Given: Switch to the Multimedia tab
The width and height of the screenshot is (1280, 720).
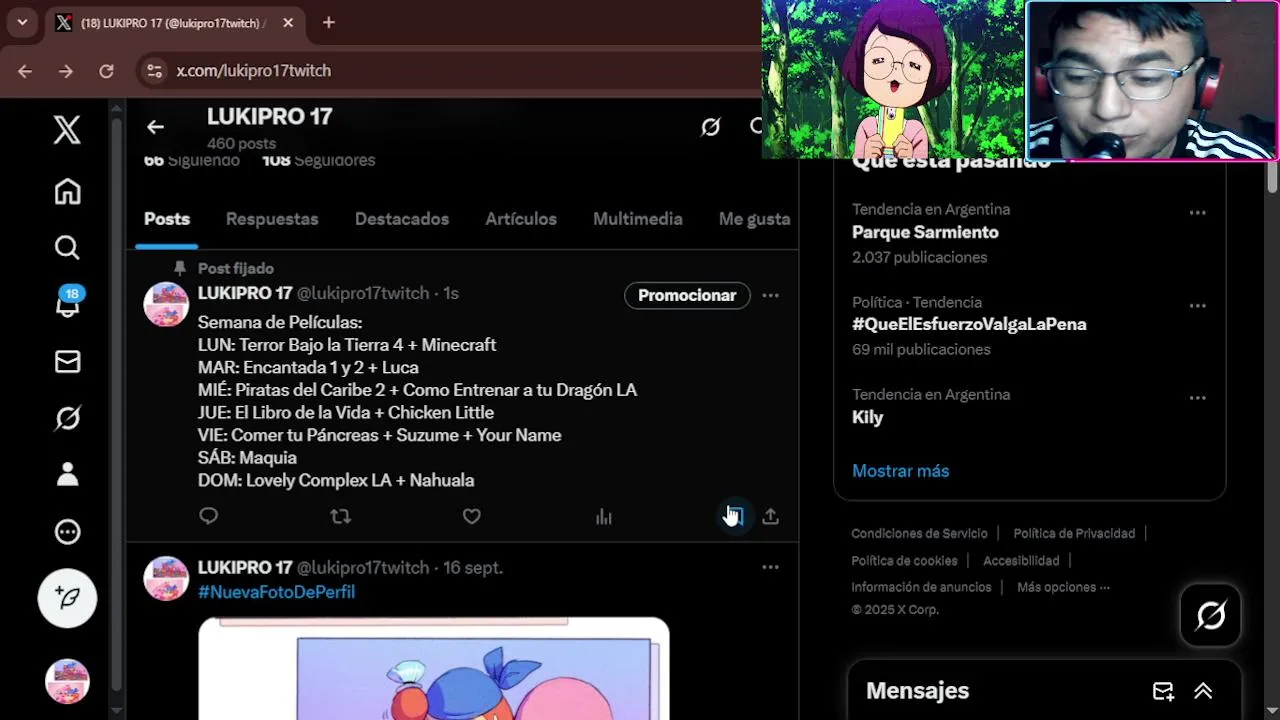Looking at the screenshot, I should tap(638, 219).
